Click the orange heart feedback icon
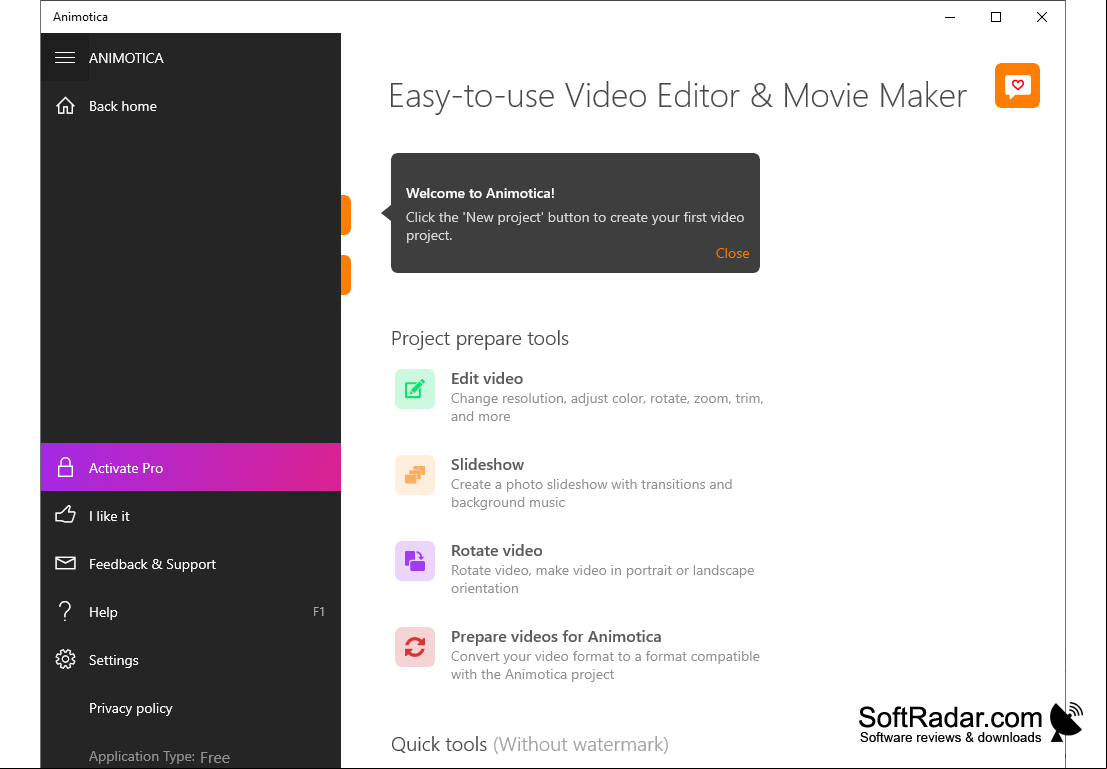 [1017, 85]
